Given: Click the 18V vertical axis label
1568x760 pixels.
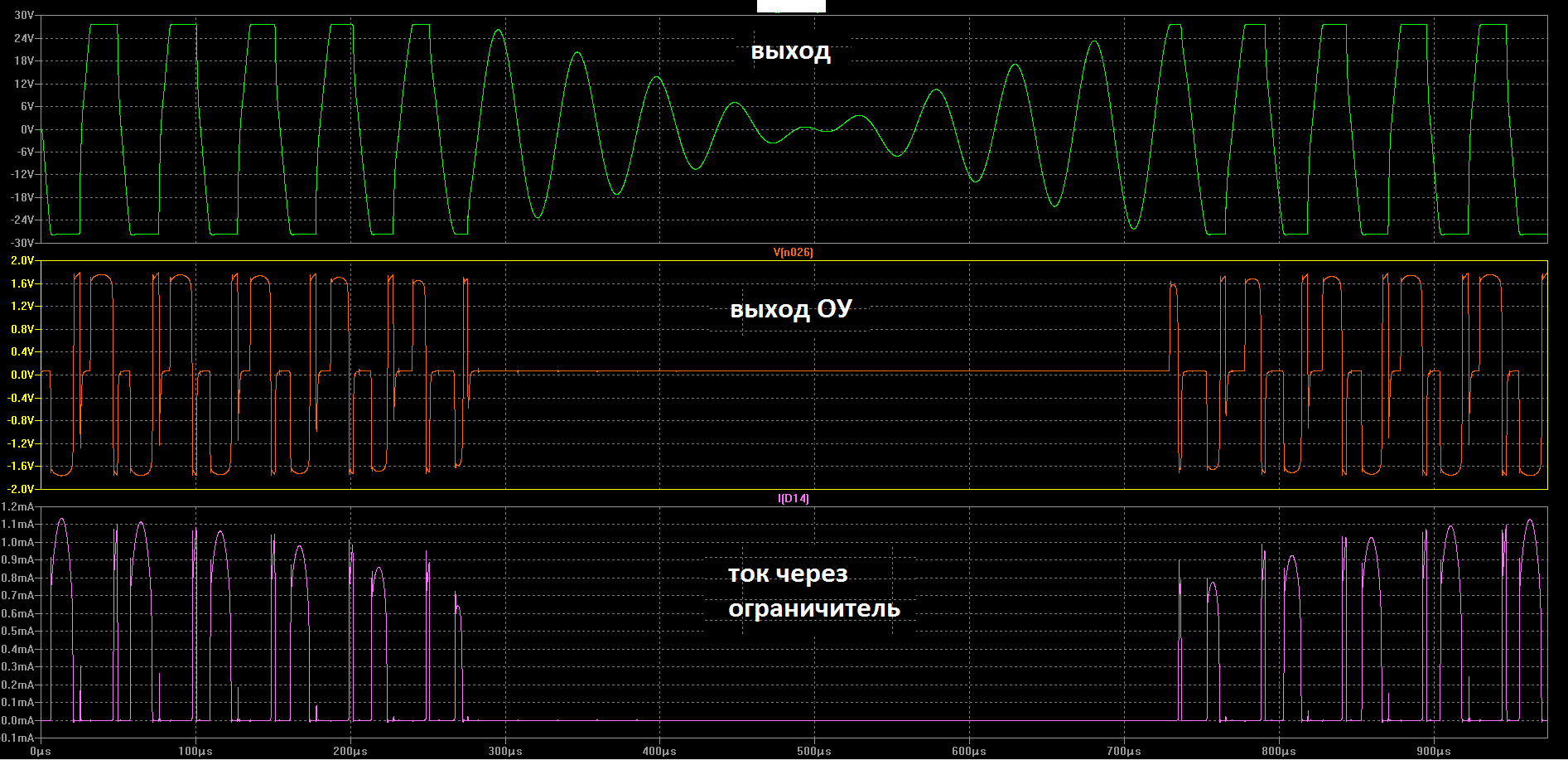Looking at the screenshot, I should 24,61.
